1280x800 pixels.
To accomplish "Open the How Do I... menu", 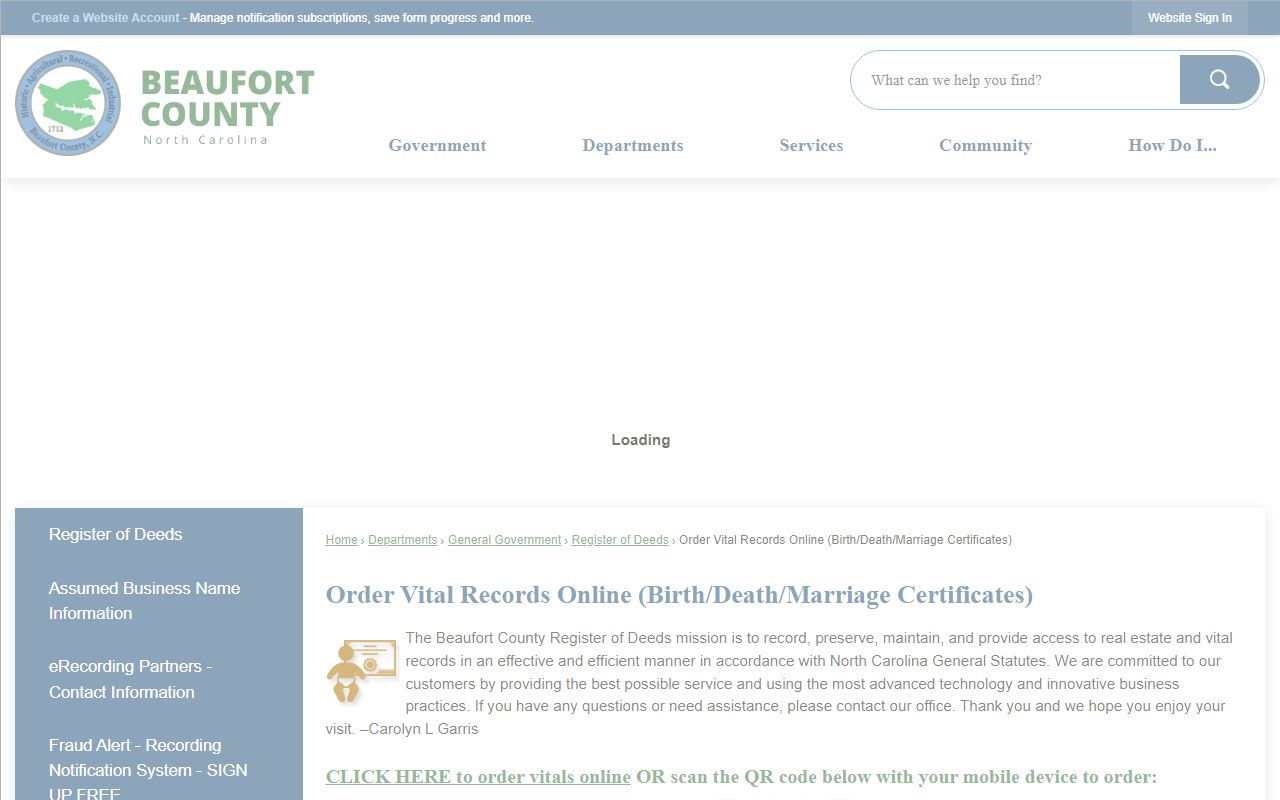I will tap(1172, 145).
